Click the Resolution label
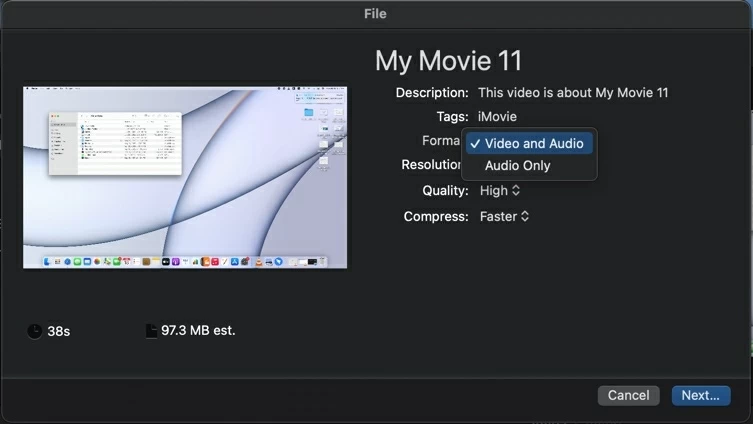The width and height of the screenshot is (753, 424). (431, 165)
